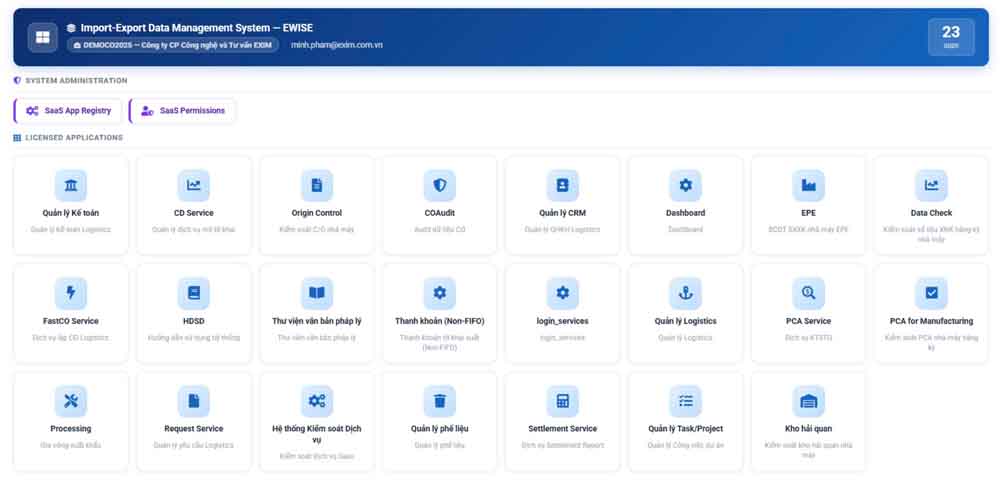Open the EPE factory icon

coord(809,186)
